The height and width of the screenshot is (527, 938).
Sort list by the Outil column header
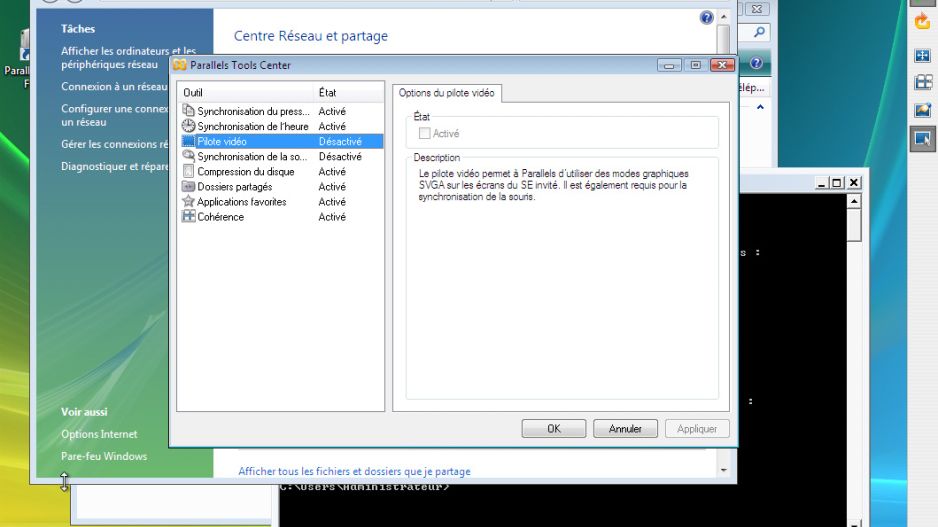(245, 93)
